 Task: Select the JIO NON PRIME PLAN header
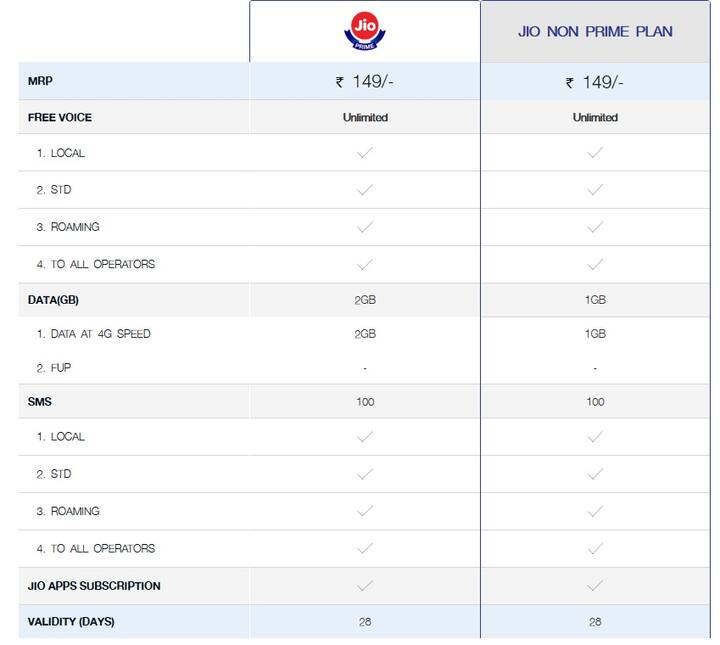click(595, 32)
